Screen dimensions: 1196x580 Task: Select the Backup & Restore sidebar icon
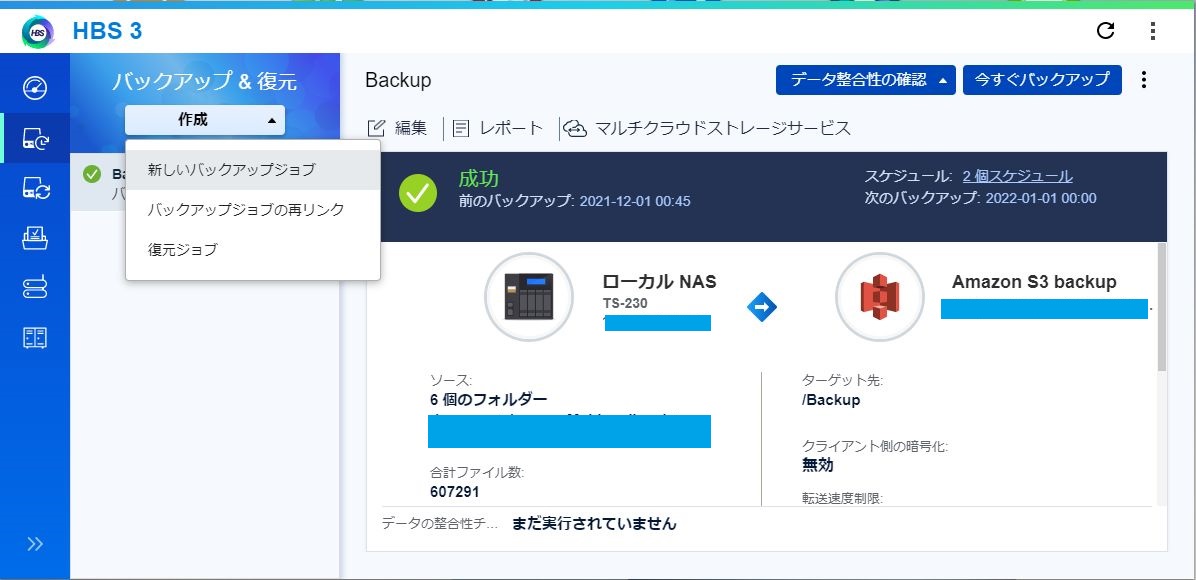point(35,138)
